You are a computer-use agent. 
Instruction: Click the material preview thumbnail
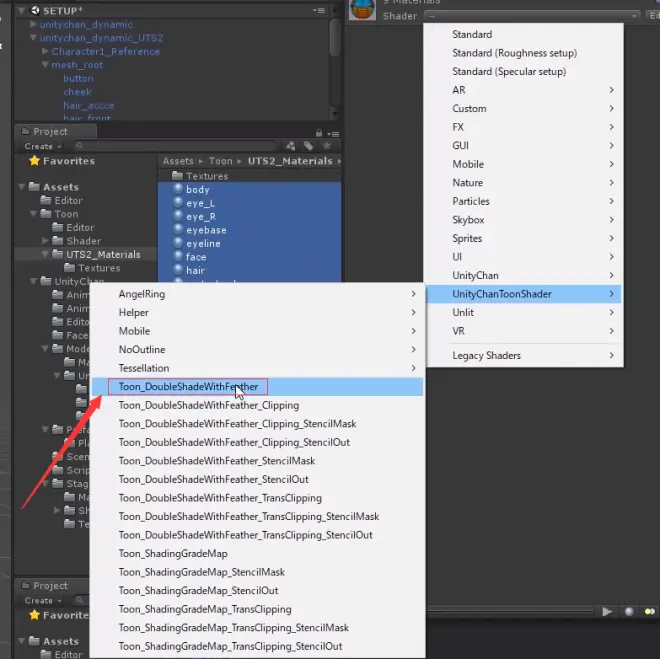(x=362, y=10)
